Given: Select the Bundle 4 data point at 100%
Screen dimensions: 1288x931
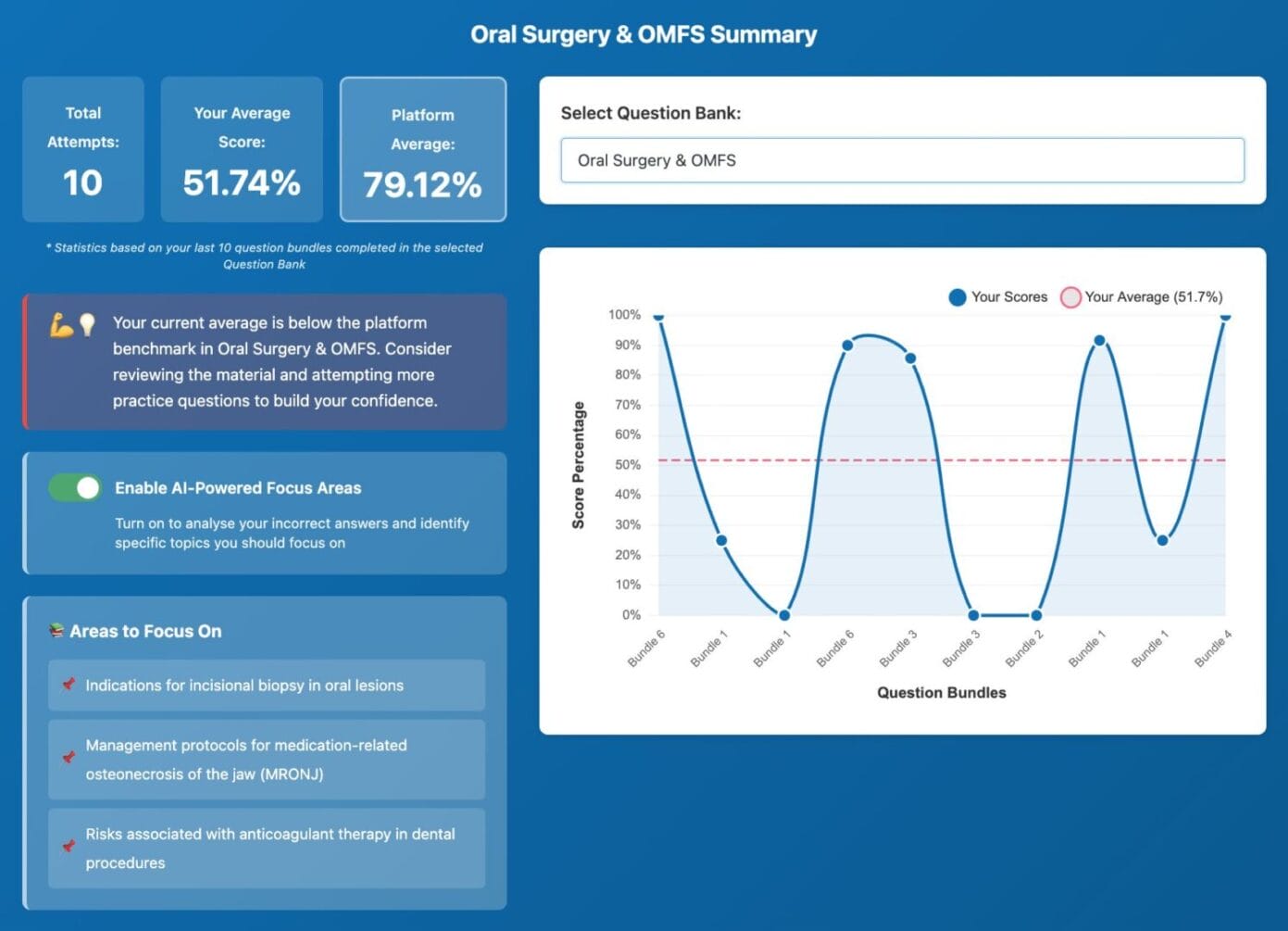Looking at the screenshot, I should pyautogui.click(x=1226, y=316).
